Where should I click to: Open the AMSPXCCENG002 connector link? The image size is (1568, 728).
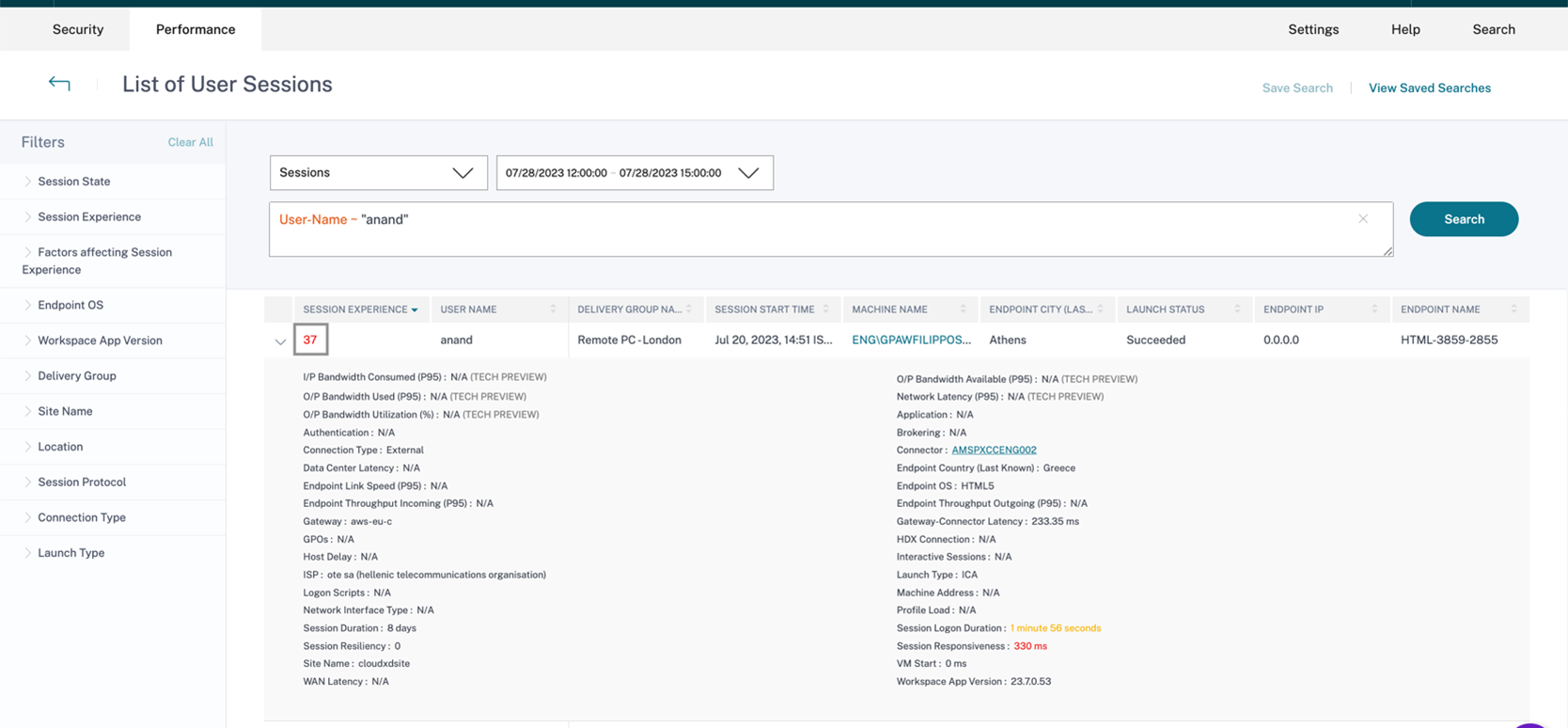click(x=994, y=451)
